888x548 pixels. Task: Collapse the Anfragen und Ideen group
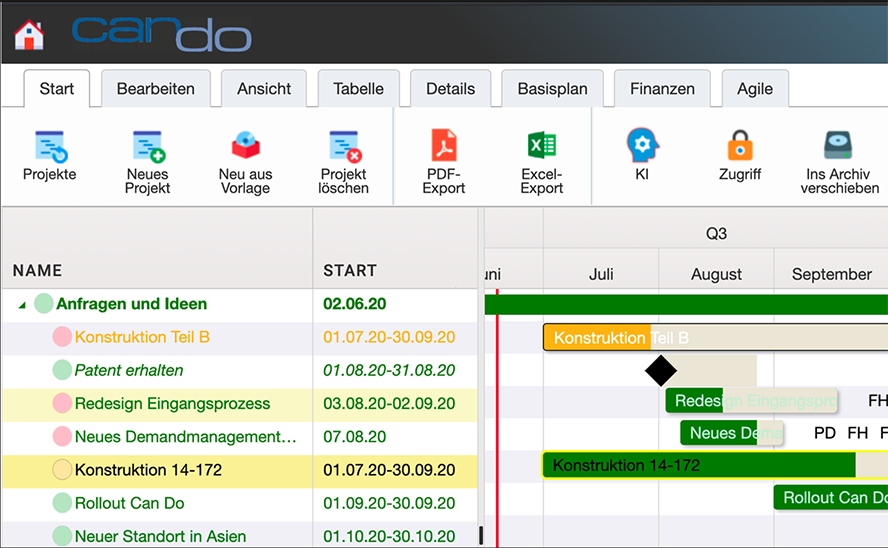(22, 305)
